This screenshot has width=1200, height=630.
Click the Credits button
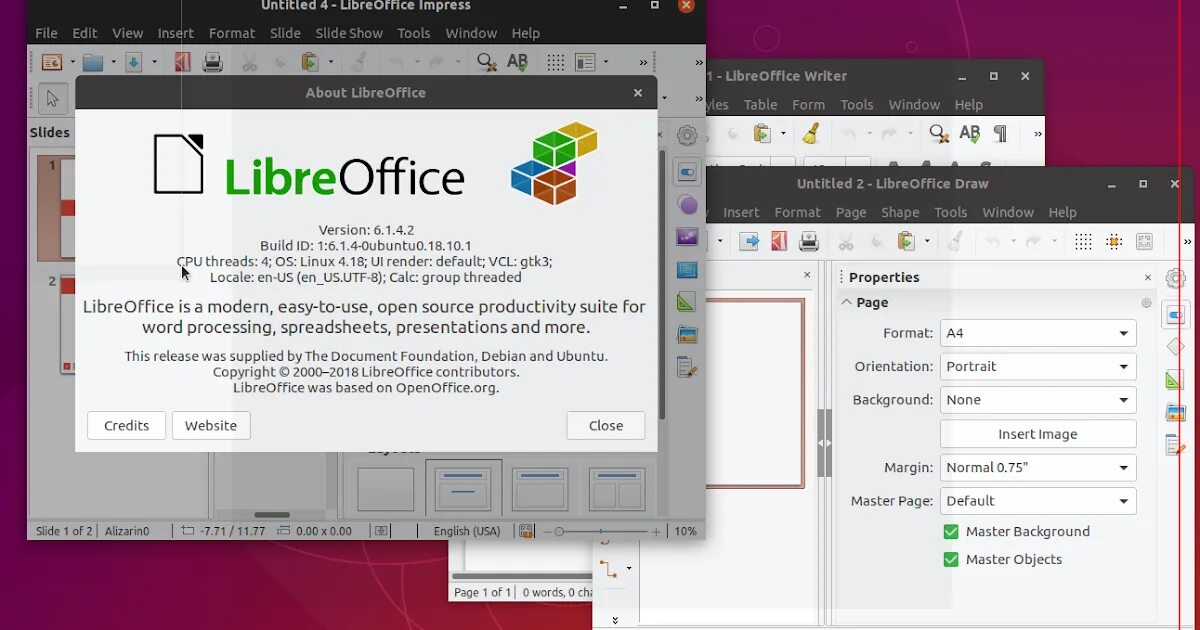[x=126, y=425]
